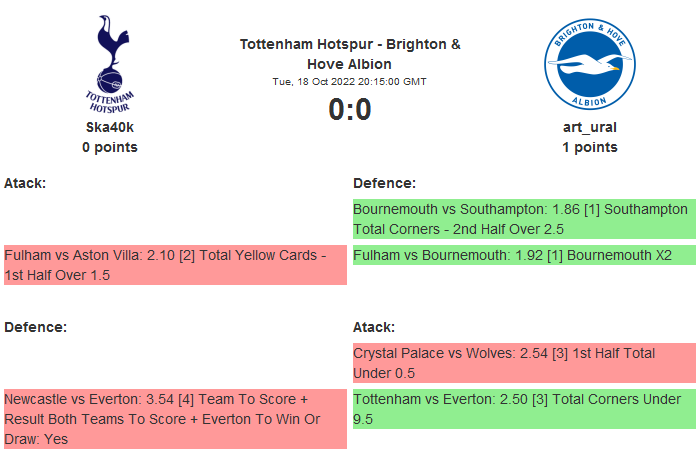Open the Tottenham vs Everton corners bet
The width and height of the screenshot is (700, 460).
pos(524,409)
